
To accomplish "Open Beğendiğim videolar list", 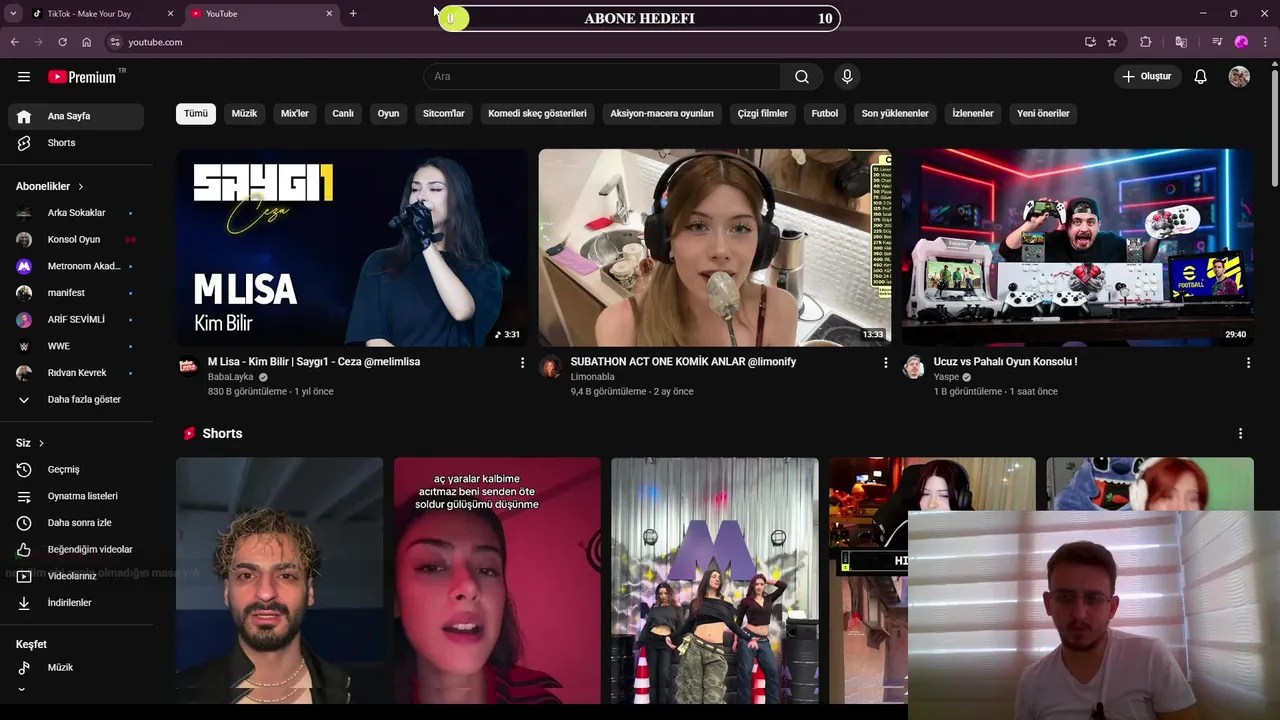I will click(x=76, y=550).
